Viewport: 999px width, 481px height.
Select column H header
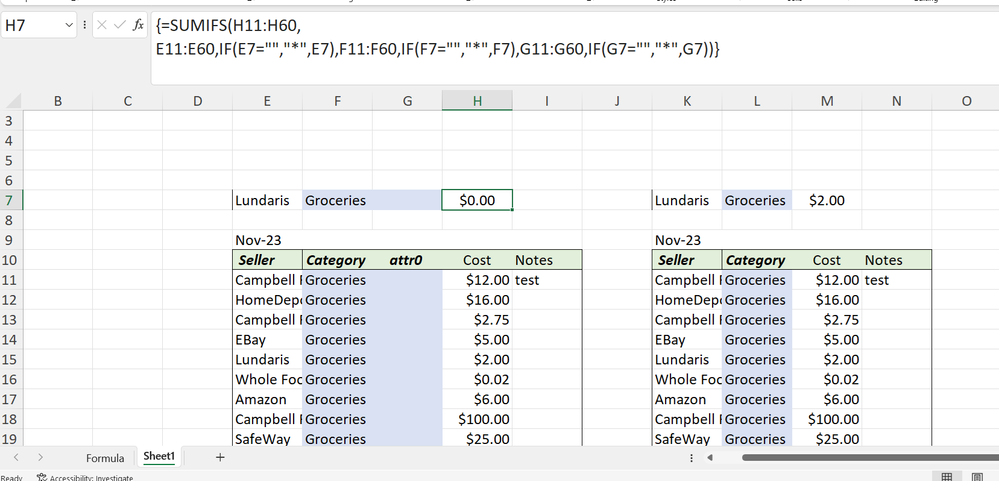(477, 101)
